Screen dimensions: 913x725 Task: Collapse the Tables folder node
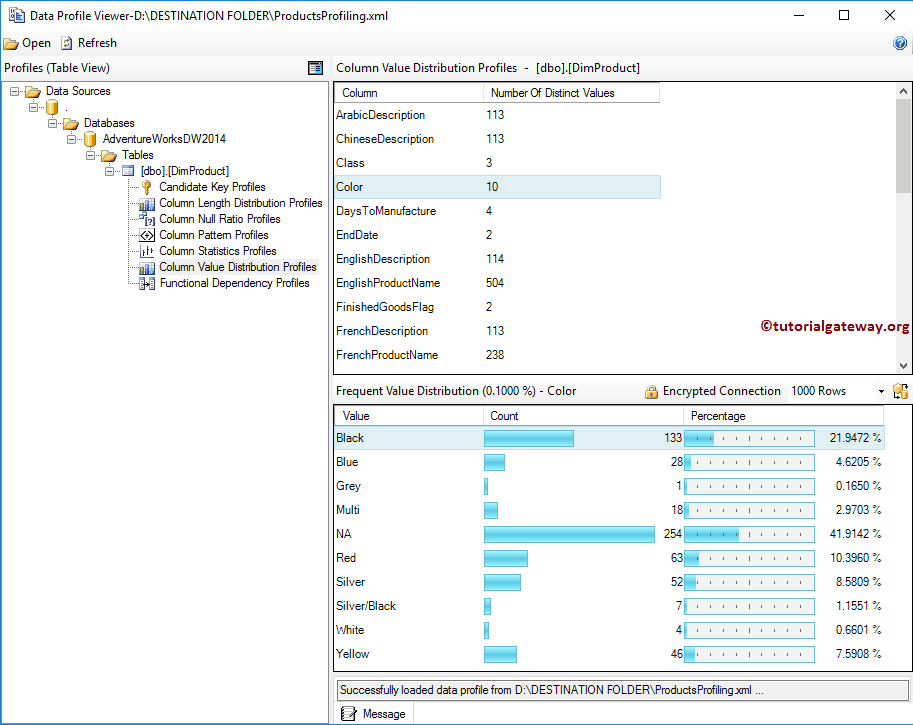point(91,155)
